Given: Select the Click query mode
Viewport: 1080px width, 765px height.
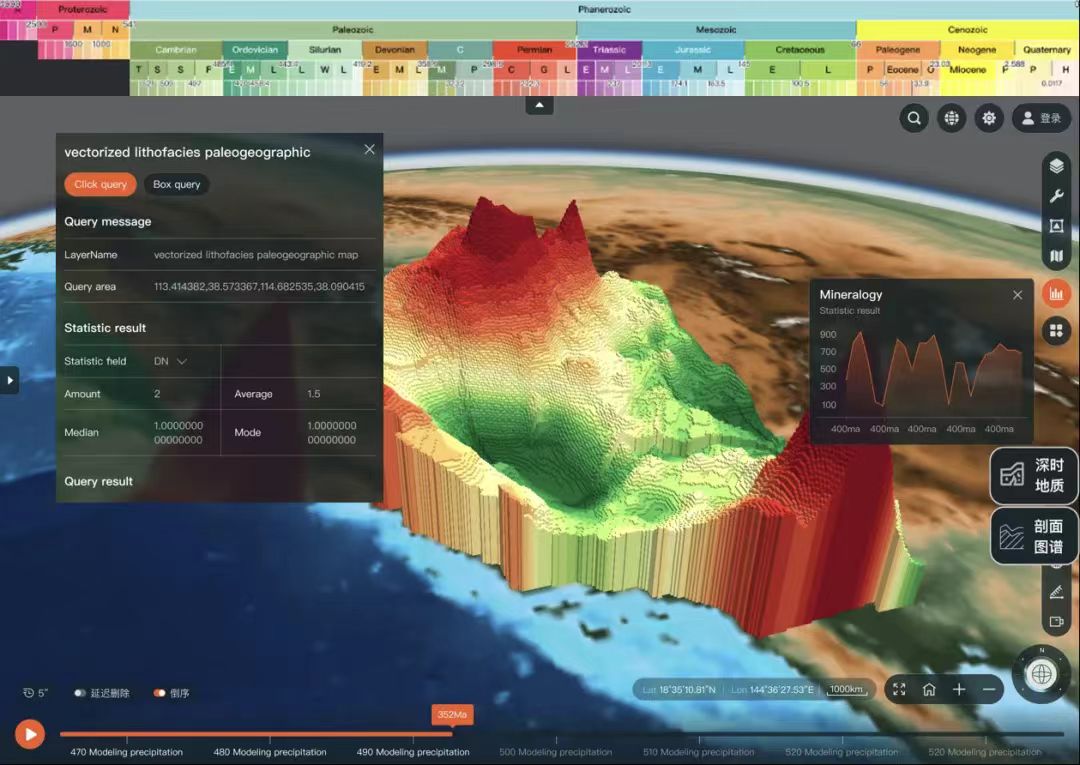Looking at the screenshot, I should point(101,185).
